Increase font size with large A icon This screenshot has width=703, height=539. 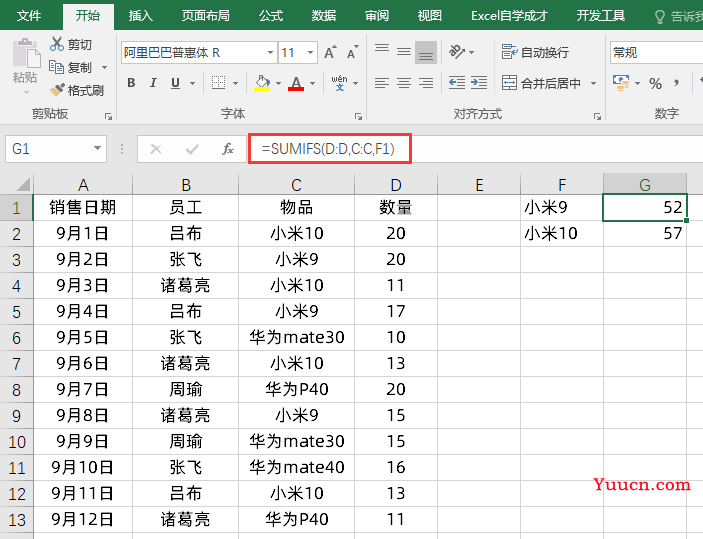pos(330,52)
